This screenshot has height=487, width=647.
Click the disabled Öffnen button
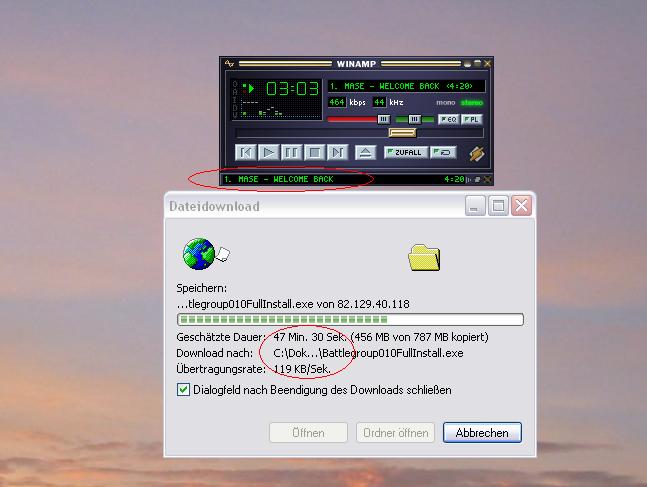tap(308, 433)
